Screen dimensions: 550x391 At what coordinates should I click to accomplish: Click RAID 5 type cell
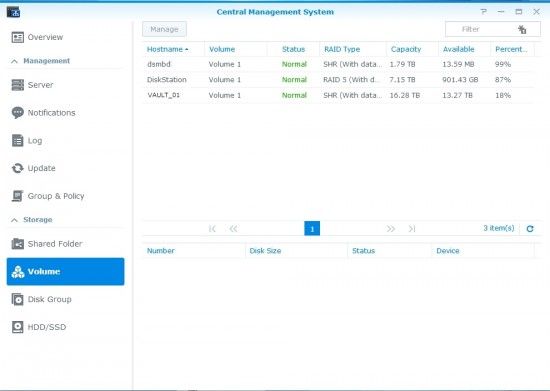pos(351,80)
